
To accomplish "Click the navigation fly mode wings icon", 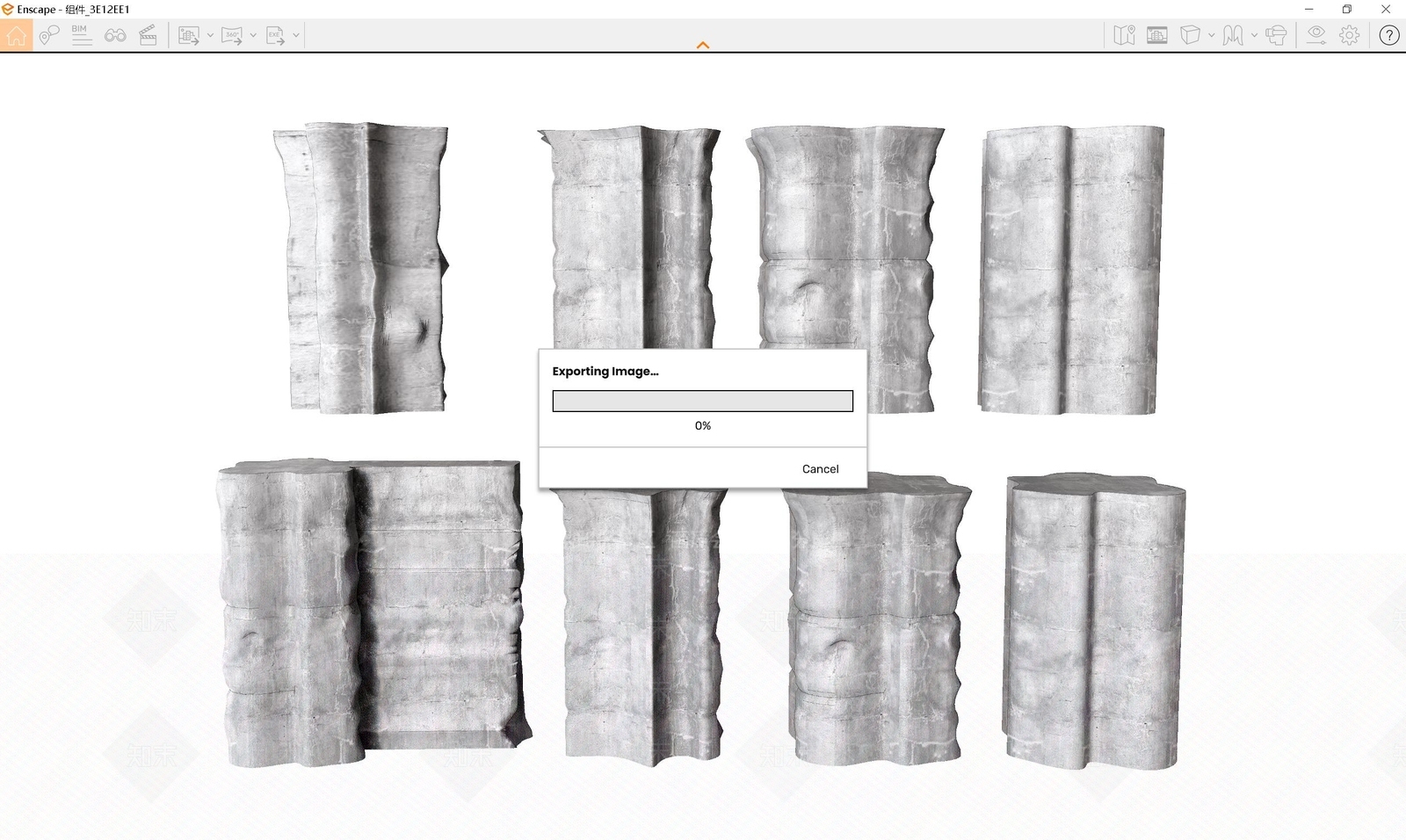I will (1233, 35).
